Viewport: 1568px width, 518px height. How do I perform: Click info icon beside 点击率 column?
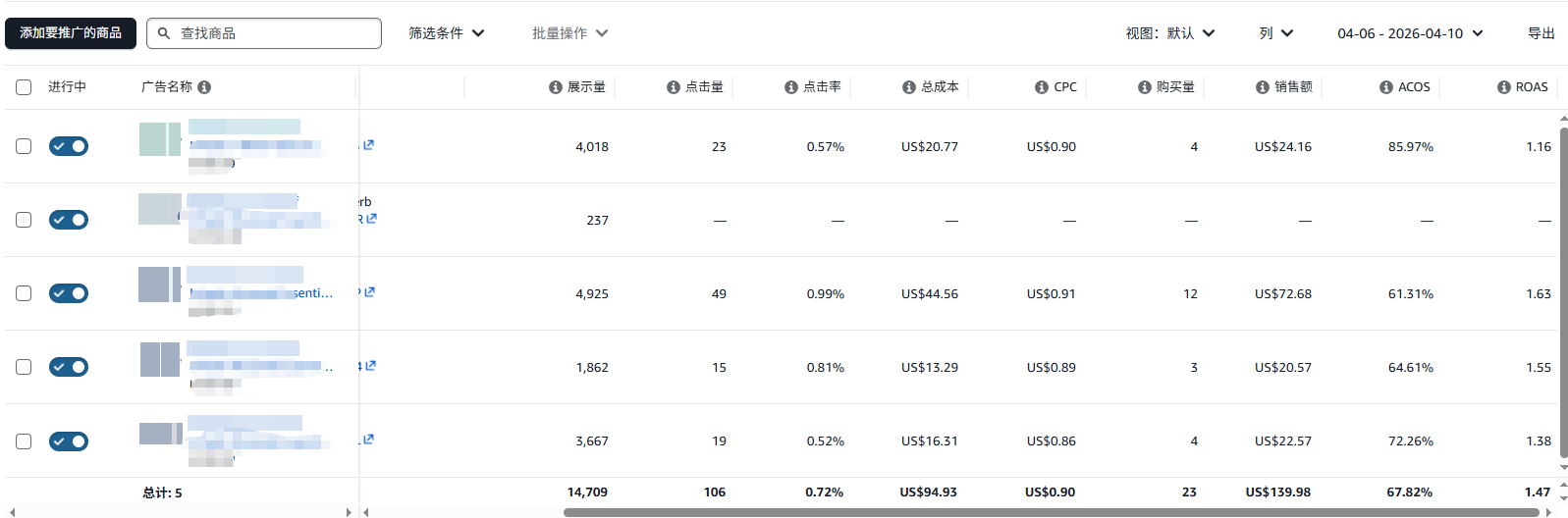click(x=791, y=87)
